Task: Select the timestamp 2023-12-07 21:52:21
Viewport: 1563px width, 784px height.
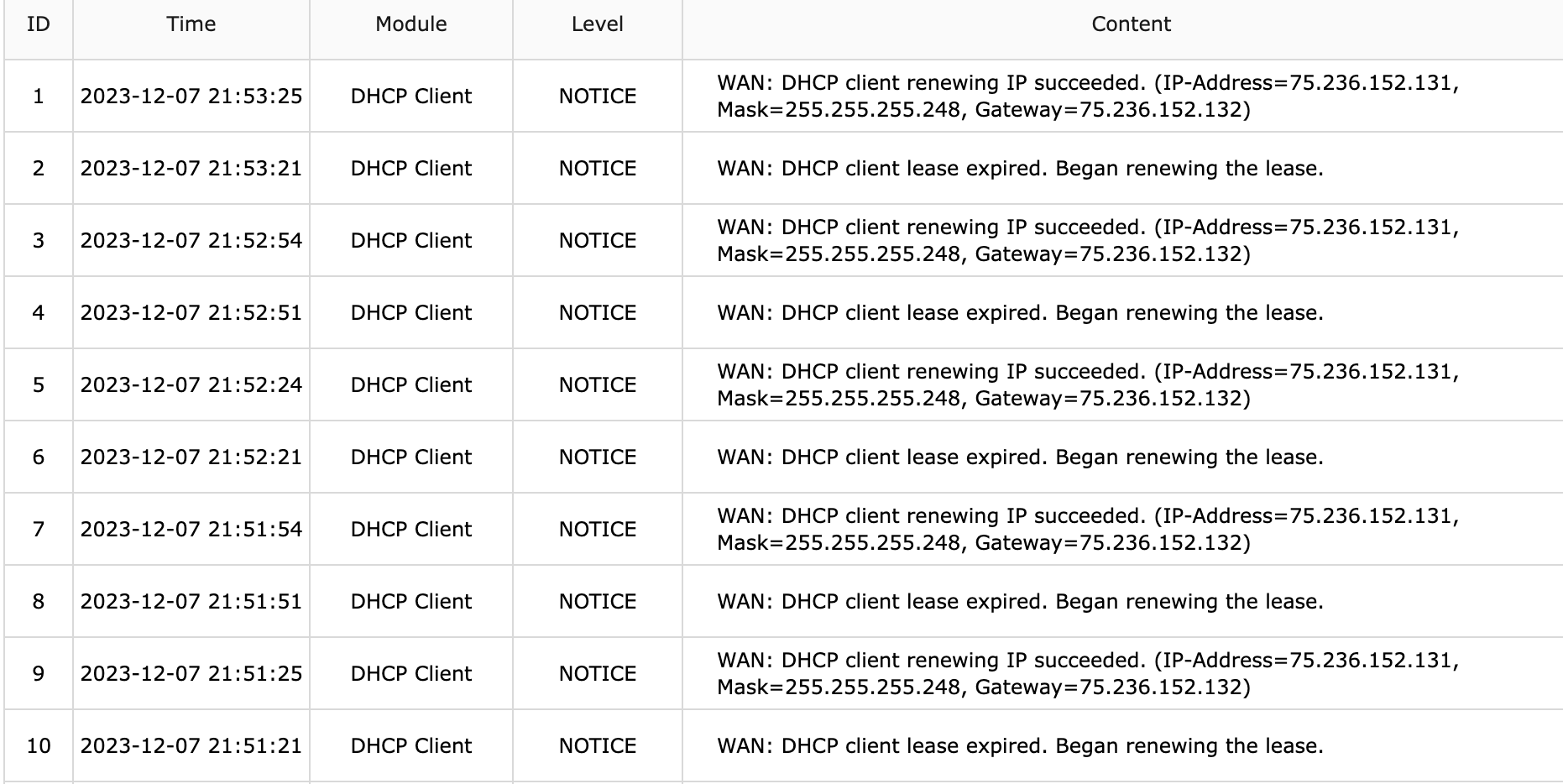Action: coord(191,457)
